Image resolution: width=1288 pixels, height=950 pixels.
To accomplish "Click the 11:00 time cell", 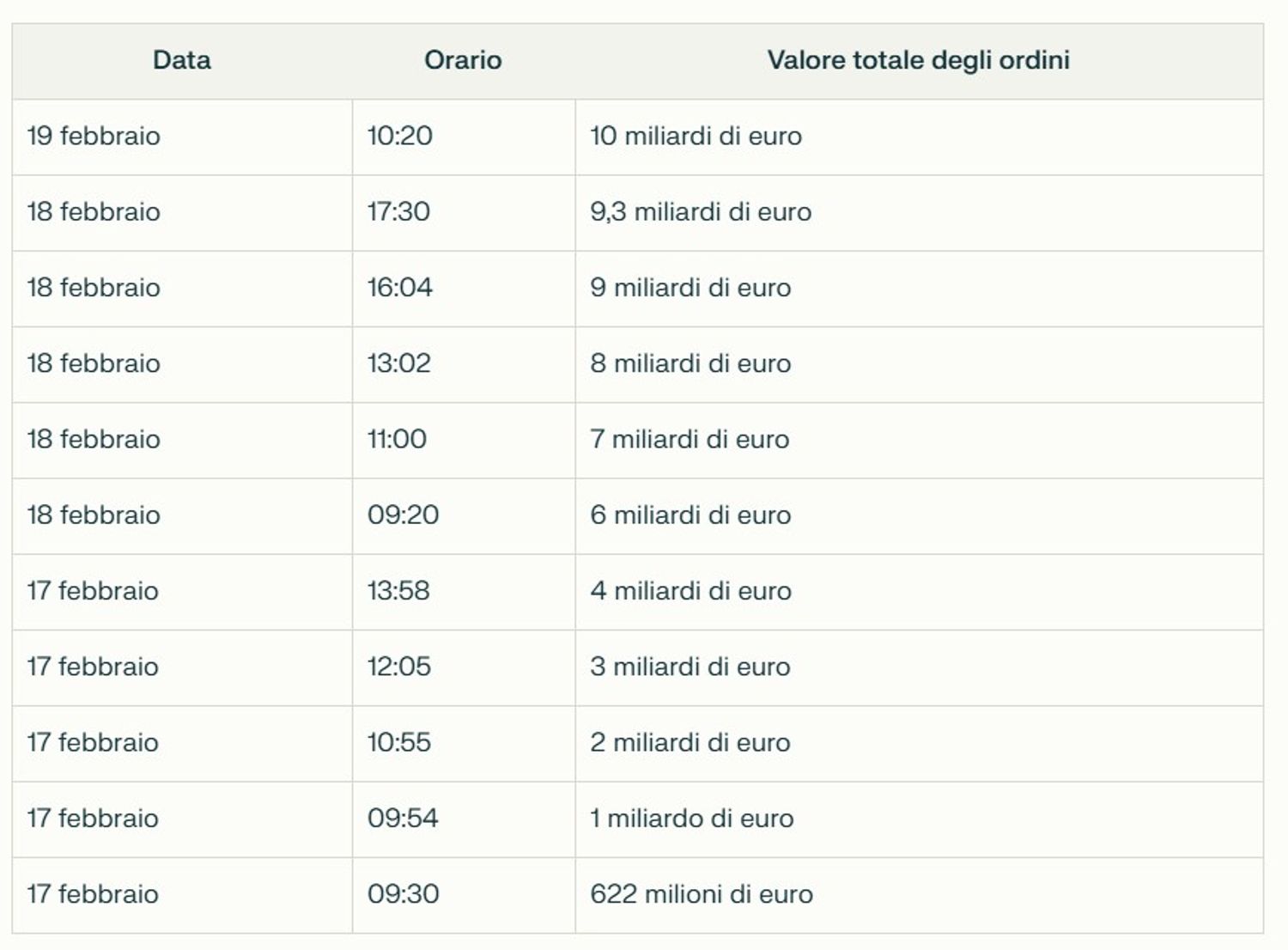I will (397, 439).
